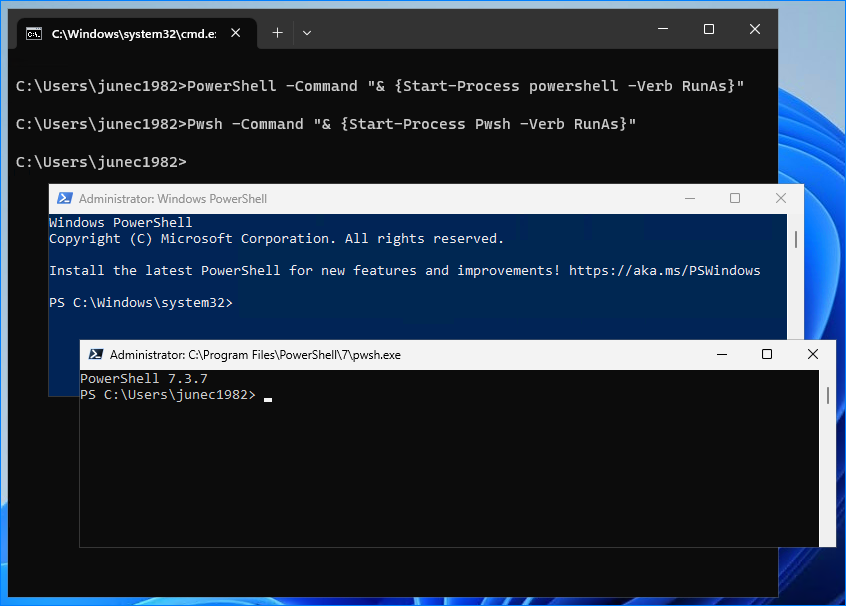The image size is (846, 606).
Task: Minimize the Administrator: Windows PowerShell window
Action: (690, 198)
